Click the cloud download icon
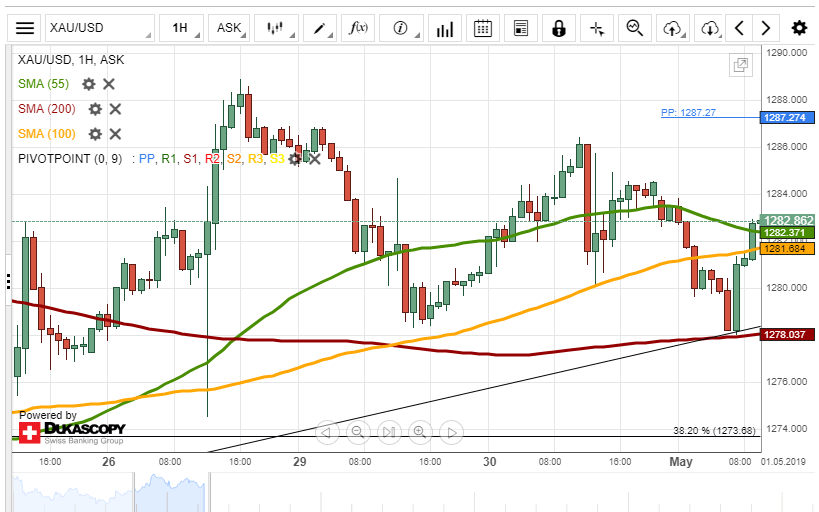Image resolution: width=819 pixels, height=512 pixels. pos(709,28)
